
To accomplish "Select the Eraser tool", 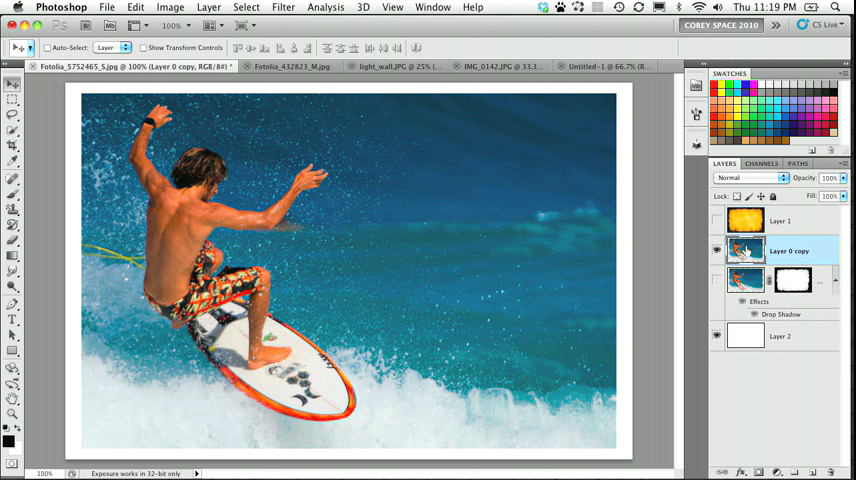I will point(12,240).
